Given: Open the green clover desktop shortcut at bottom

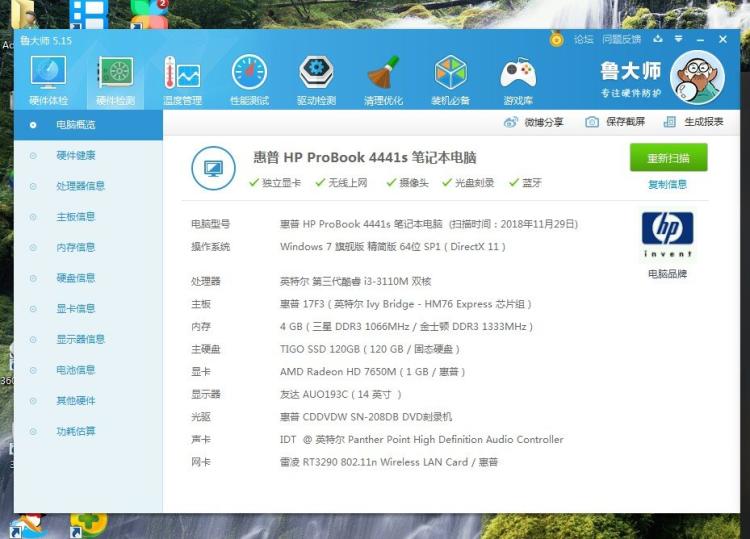Looking at the screenshot, I should click(88, 525).
